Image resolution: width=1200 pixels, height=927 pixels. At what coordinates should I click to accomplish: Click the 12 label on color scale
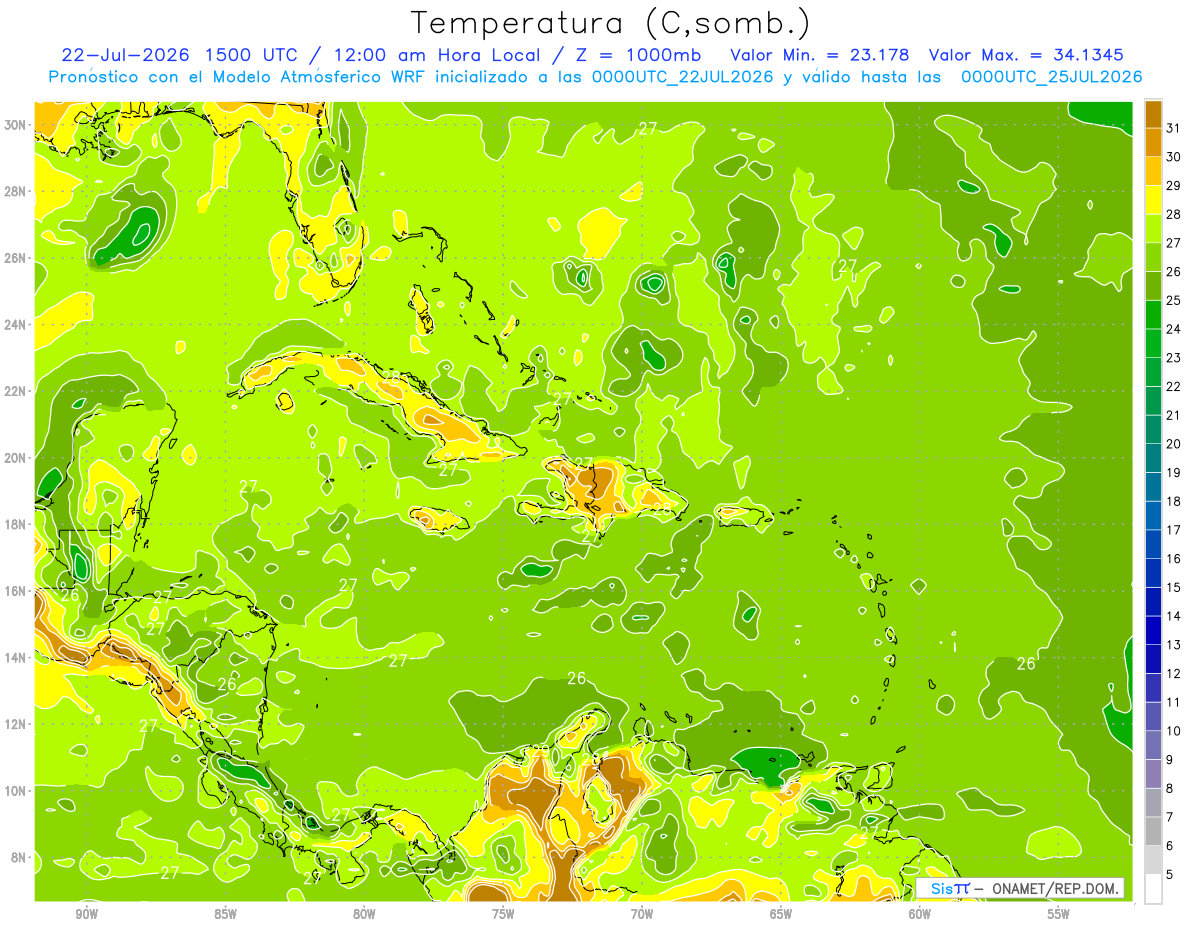(1174, 674)
